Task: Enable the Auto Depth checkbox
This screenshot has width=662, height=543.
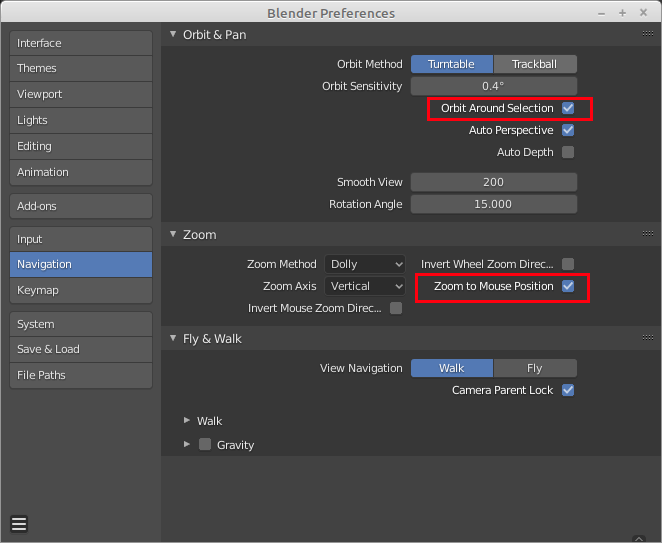Action: 568,152
